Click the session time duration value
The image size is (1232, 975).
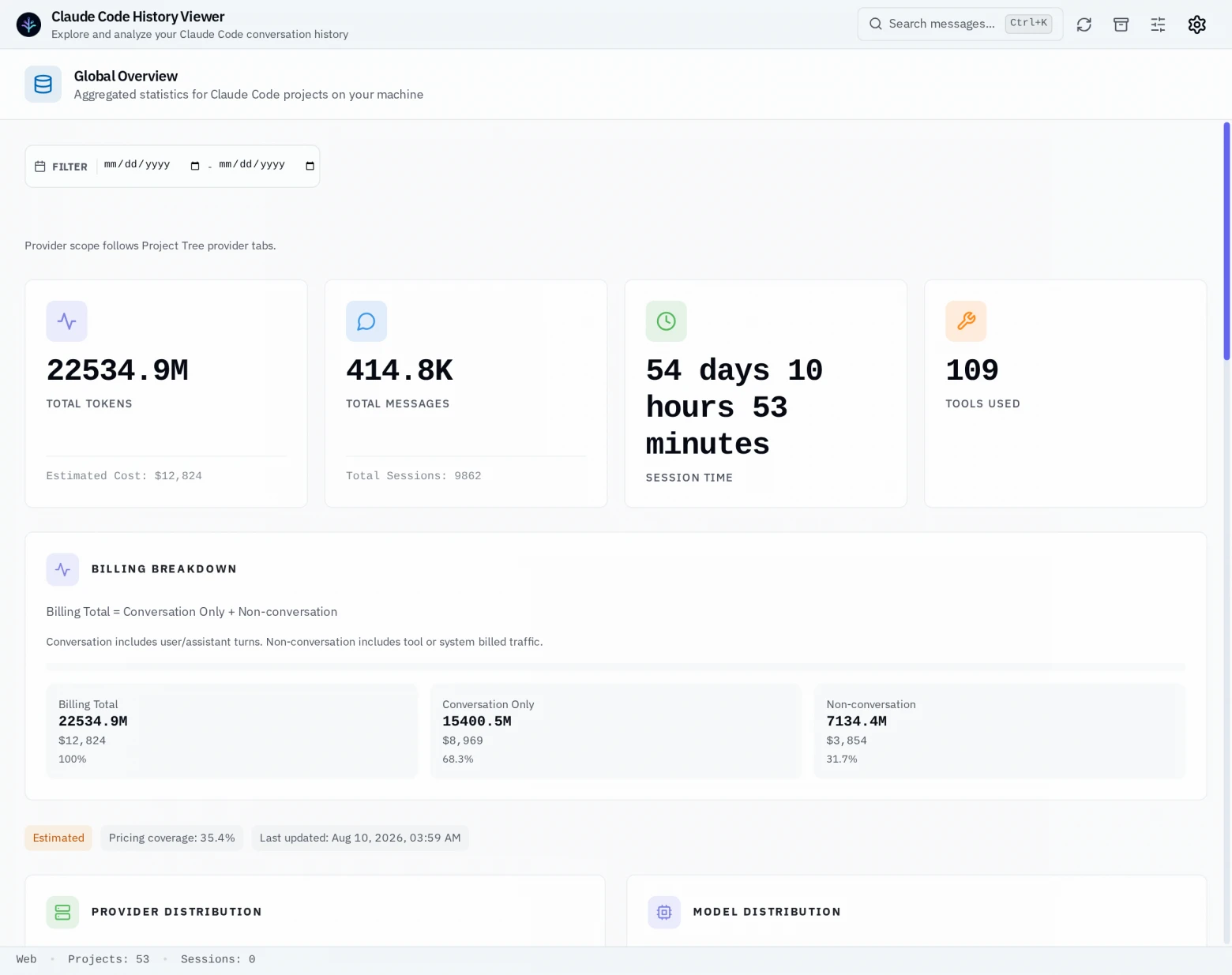[734, 407]
